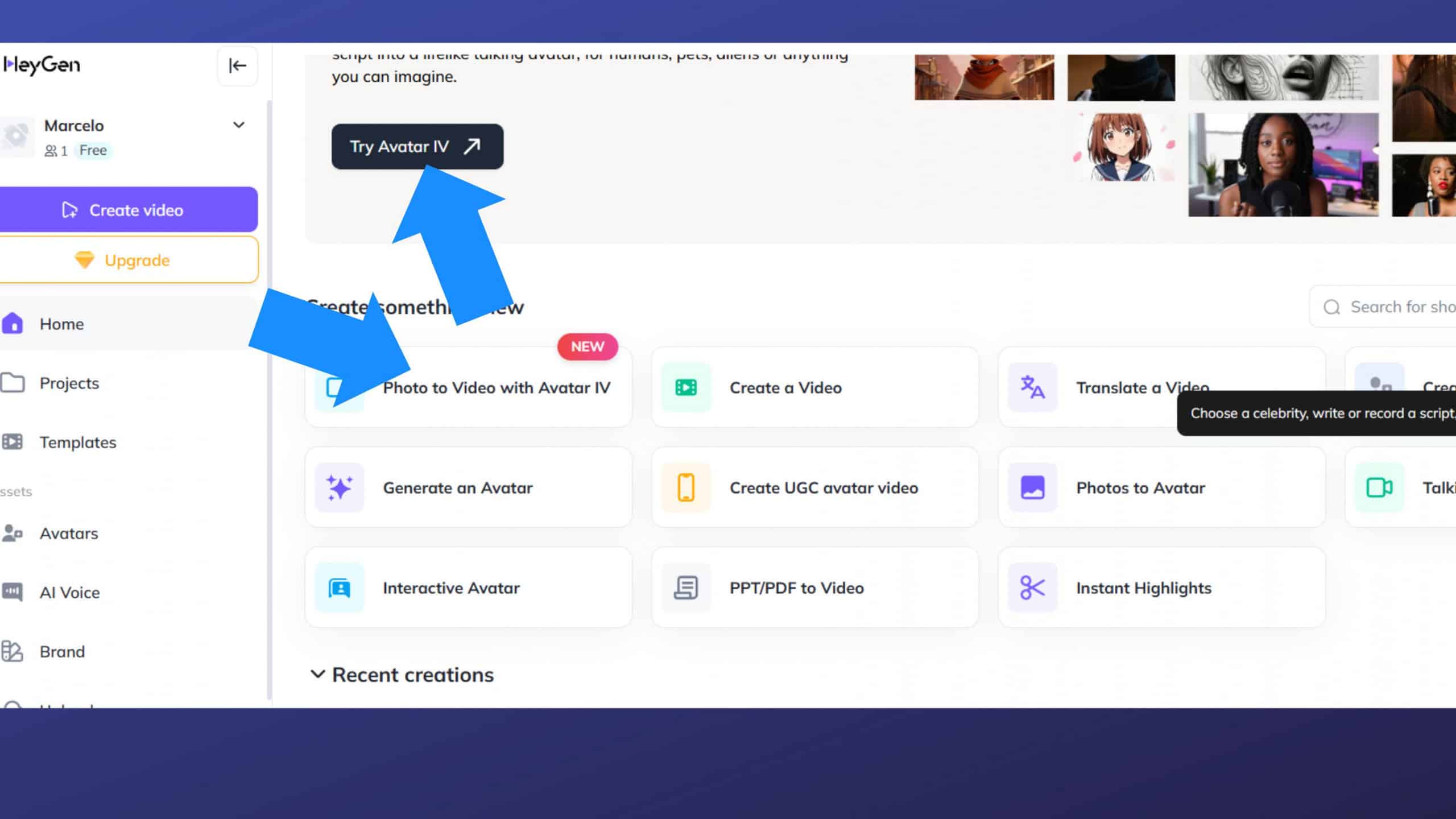Image resolution: width=1456 pixels, height=819 pixels.
Task: Go to Avatars in the sidebar
Action: click(x=68, y=533)
